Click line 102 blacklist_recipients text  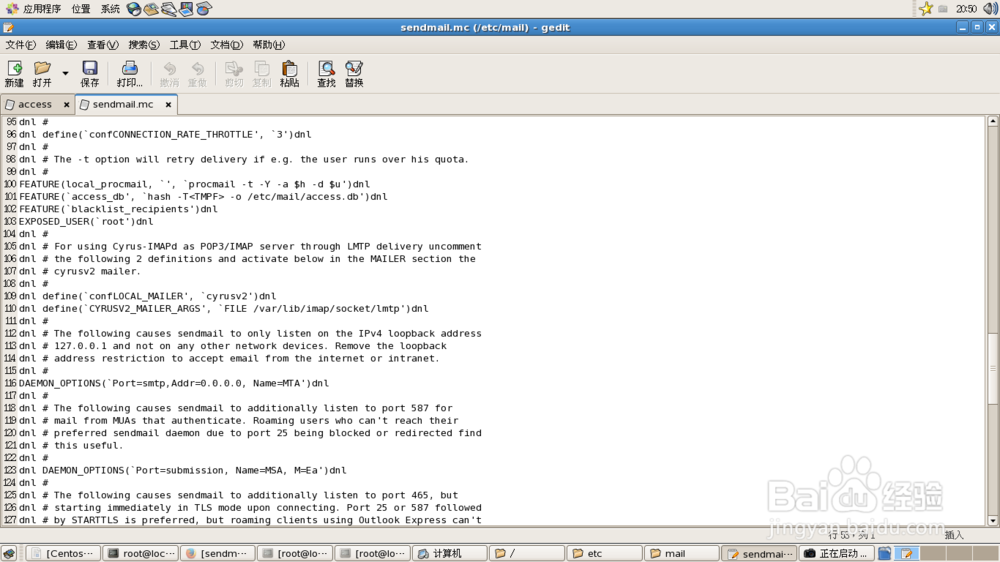tap(118, 209)
